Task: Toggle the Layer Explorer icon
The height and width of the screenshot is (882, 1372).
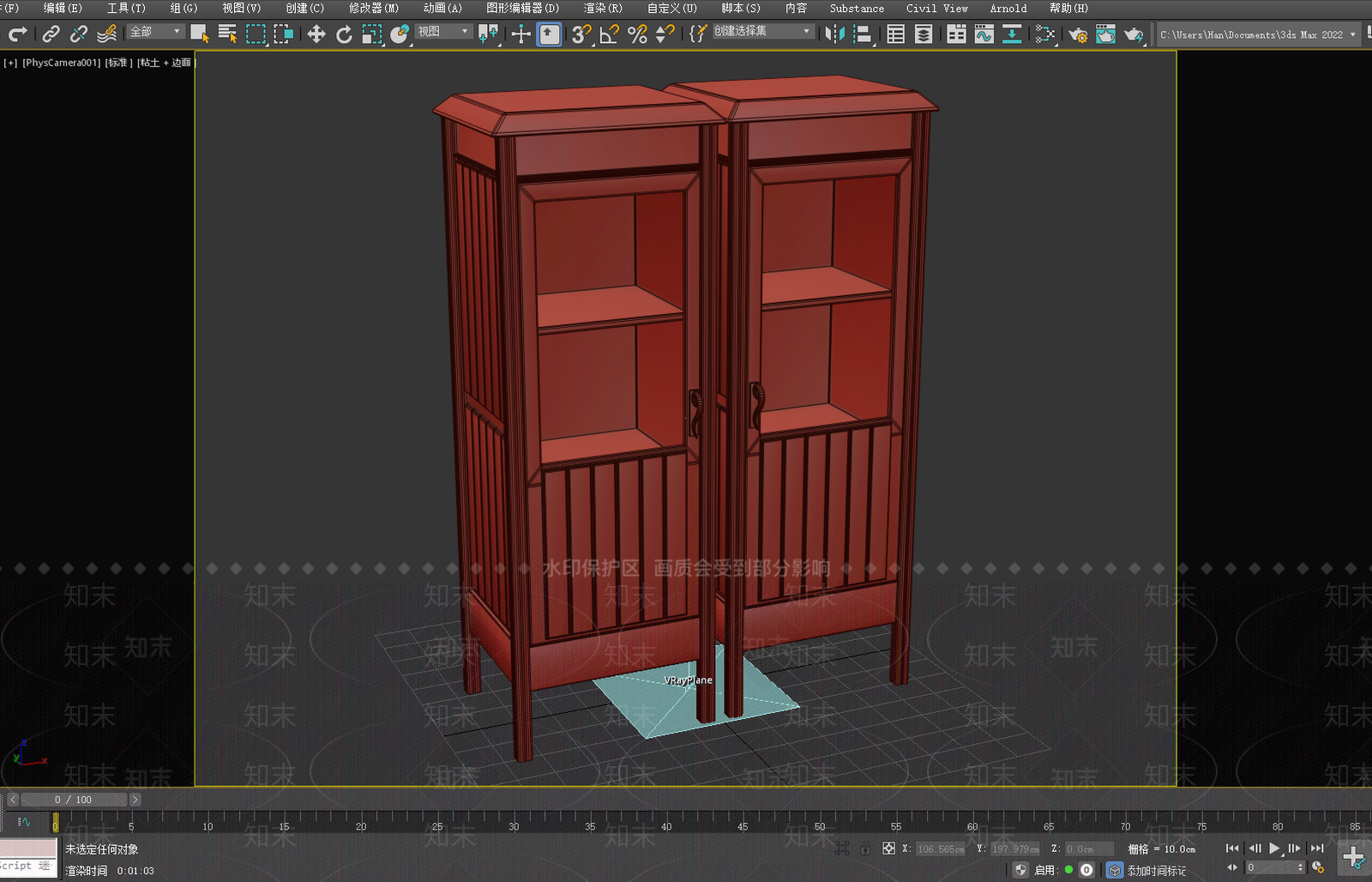Action: (924, 34)
